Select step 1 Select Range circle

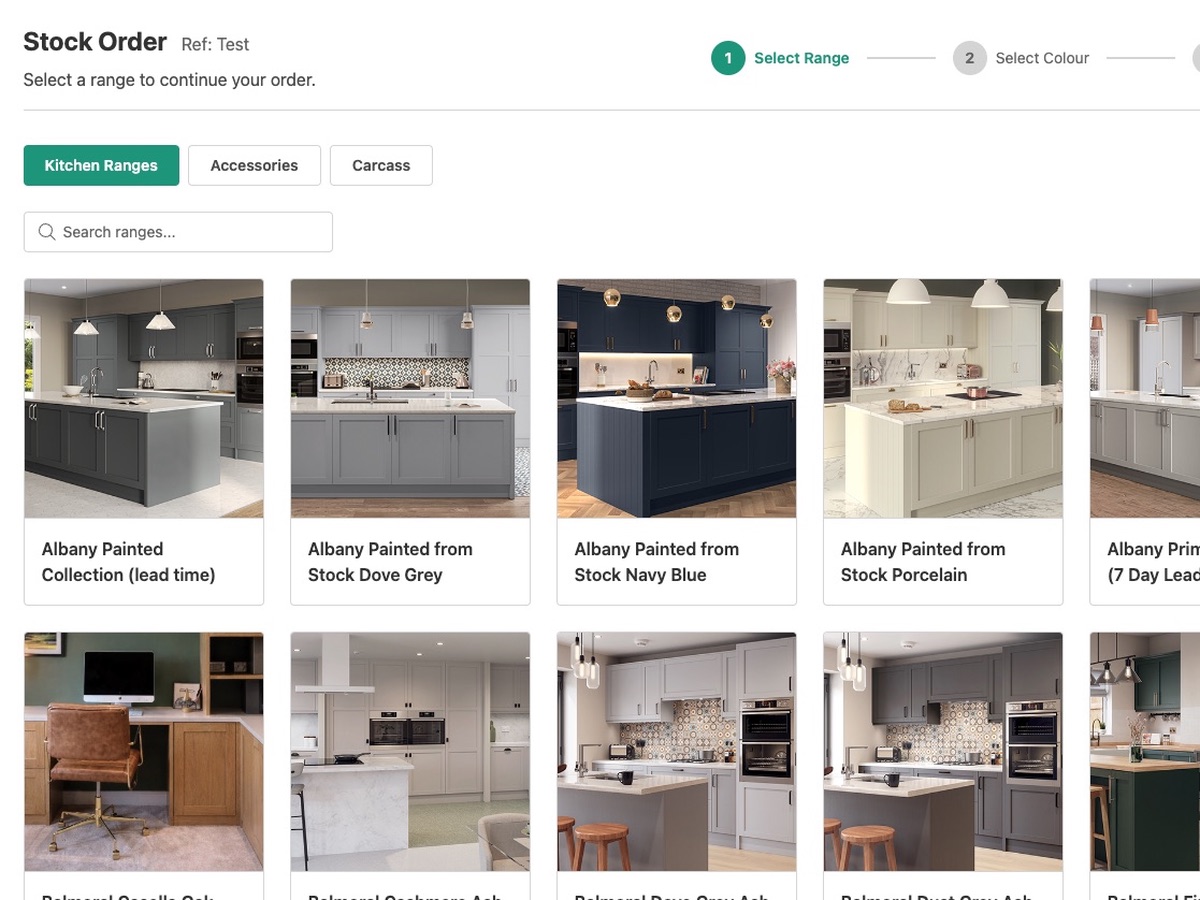728,58
